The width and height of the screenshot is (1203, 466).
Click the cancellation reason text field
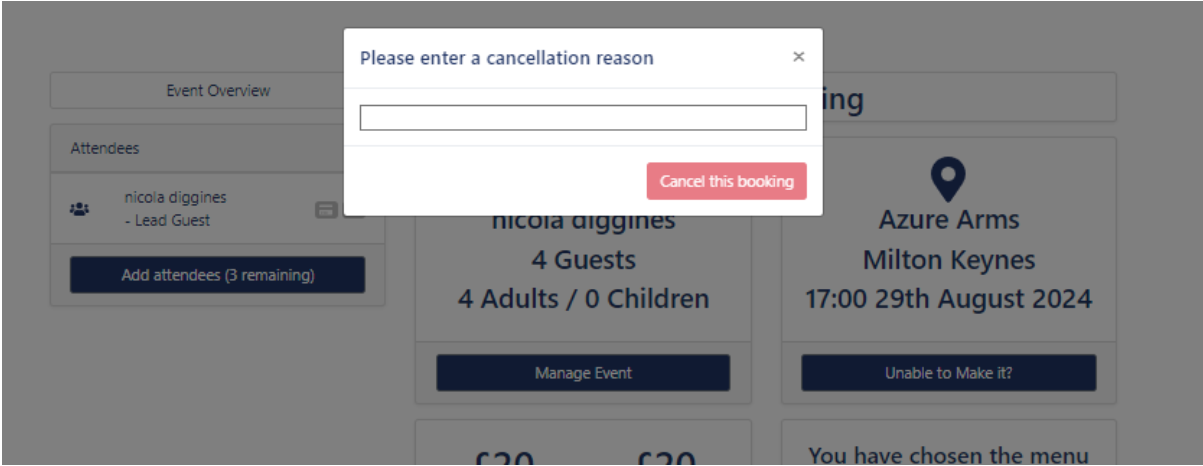click(x=582, y=118)
